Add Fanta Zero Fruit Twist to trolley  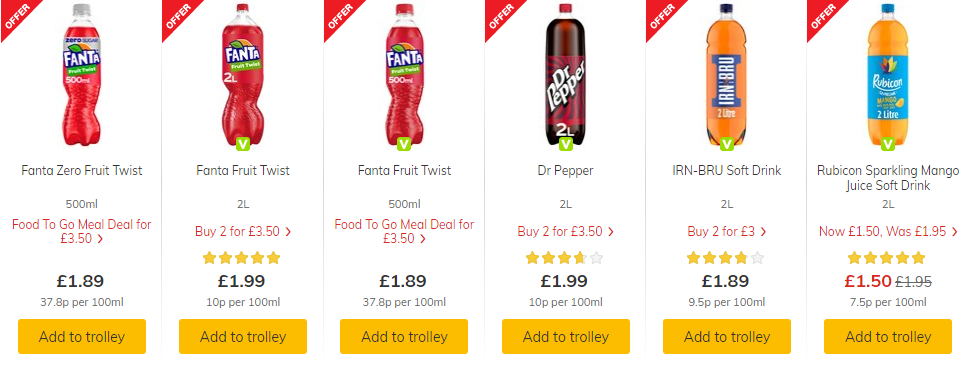pos(82,337)
